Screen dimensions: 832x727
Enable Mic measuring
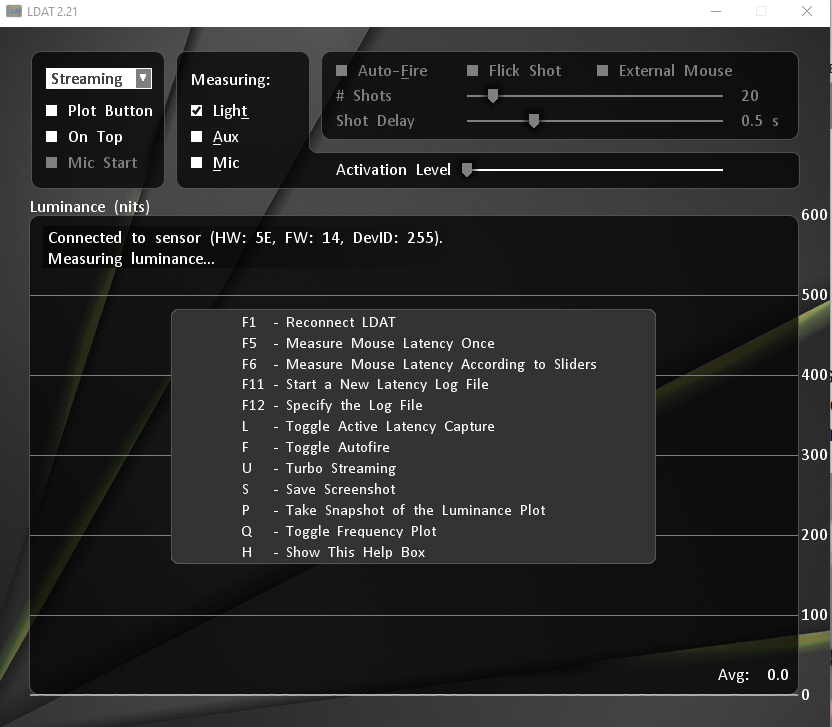(196, 162)
